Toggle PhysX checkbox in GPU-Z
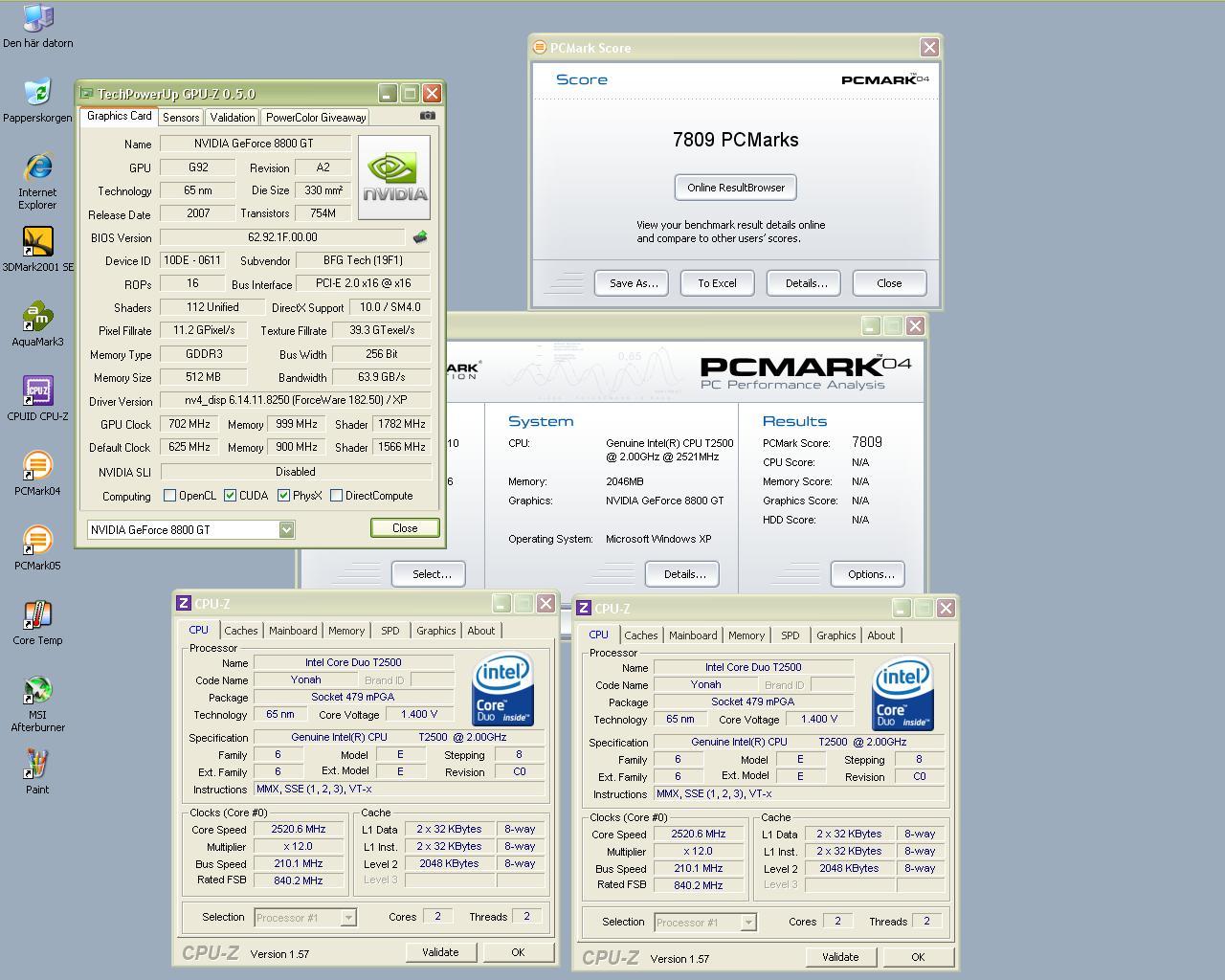 point(283,496)
